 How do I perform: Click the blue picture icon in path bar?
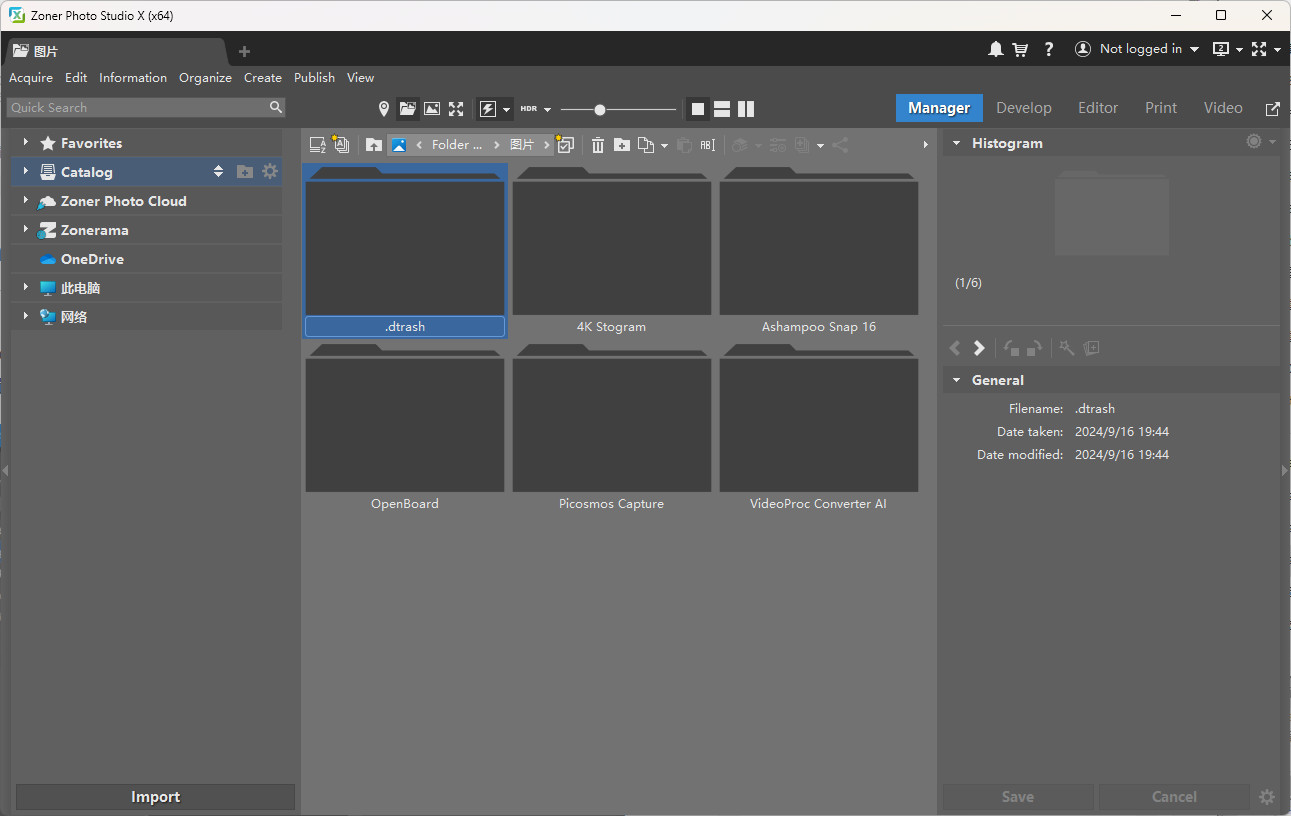[398, 145]
